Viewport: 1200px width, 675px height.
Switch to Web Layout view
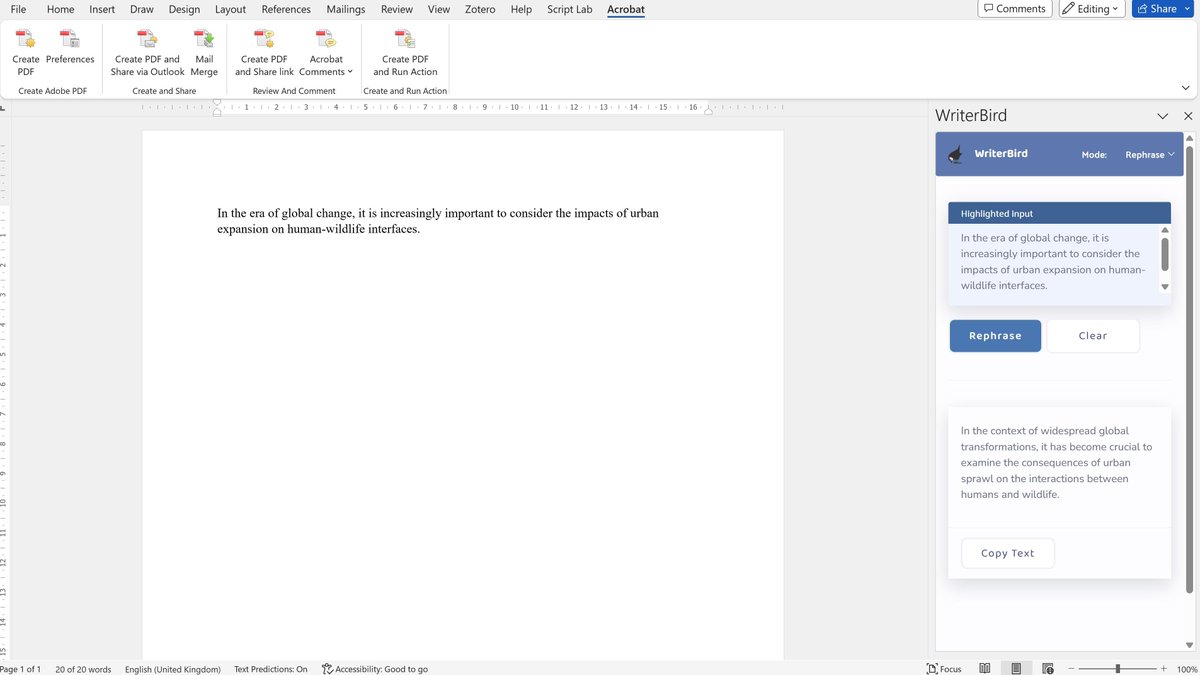tap(1048, 669)
